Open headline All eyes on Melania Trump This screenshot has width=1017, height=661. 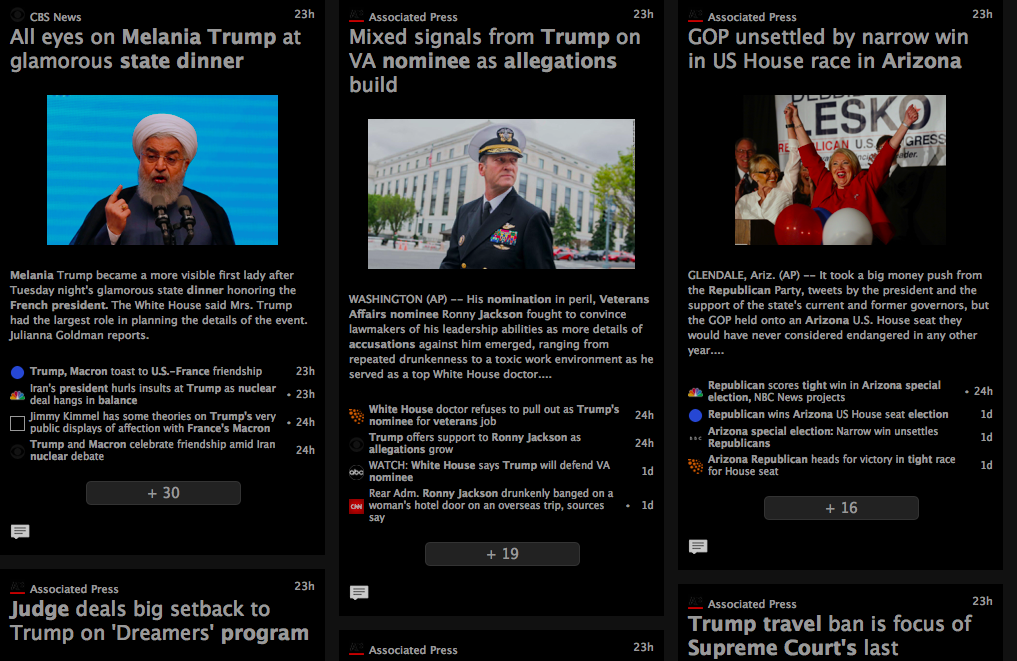coord(156,49)
